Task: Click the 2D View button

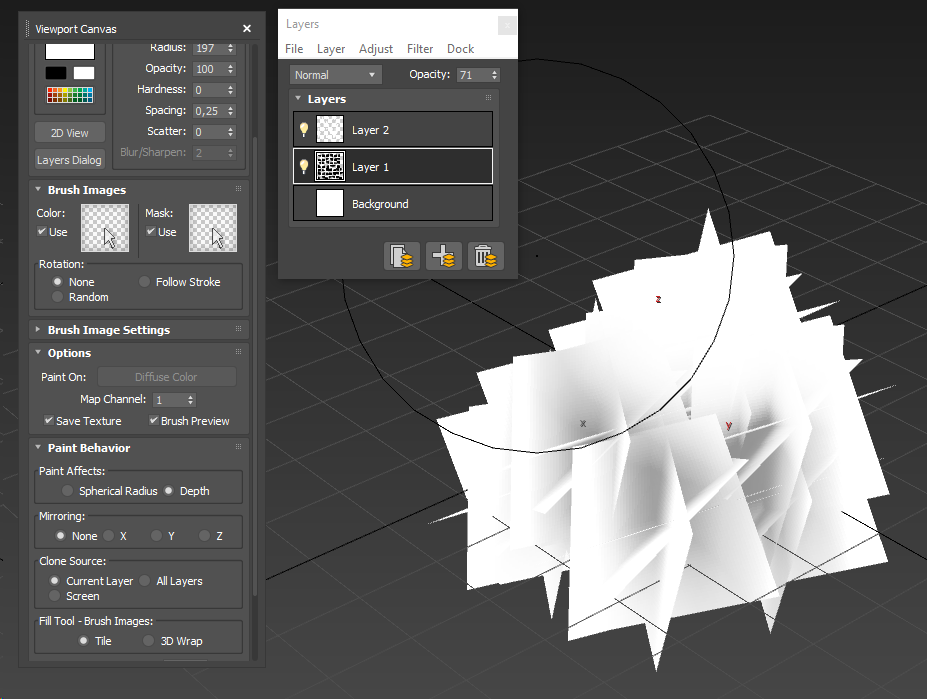Action: click(x=70, y=133)
